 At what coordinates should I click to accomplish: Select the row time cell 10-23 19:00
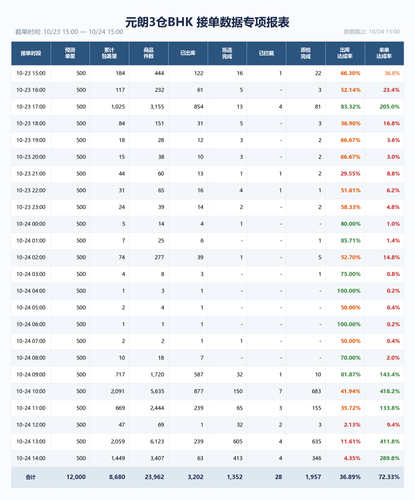(x=31, y=140)
